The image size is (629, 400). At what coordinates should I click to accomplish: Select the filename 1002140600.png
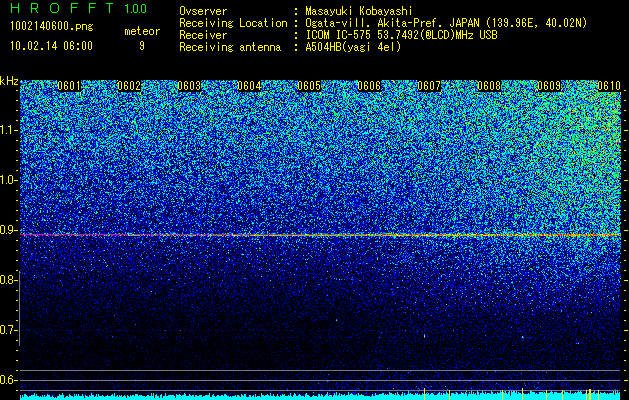52,27
